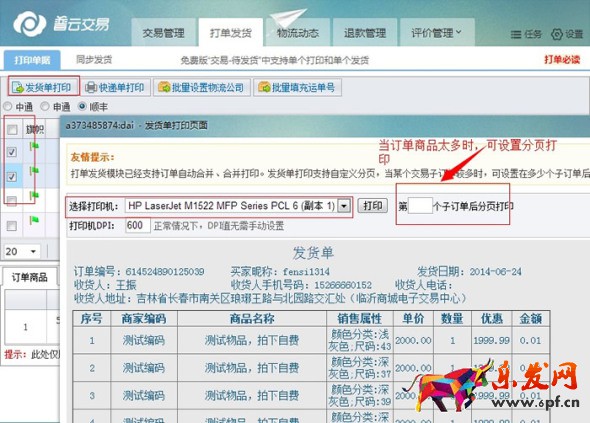Viewport: 590px width, 423px height.
Task: Click the 发货单打印 document icon button
Action: pyautogui.click(x=18, y=88)
